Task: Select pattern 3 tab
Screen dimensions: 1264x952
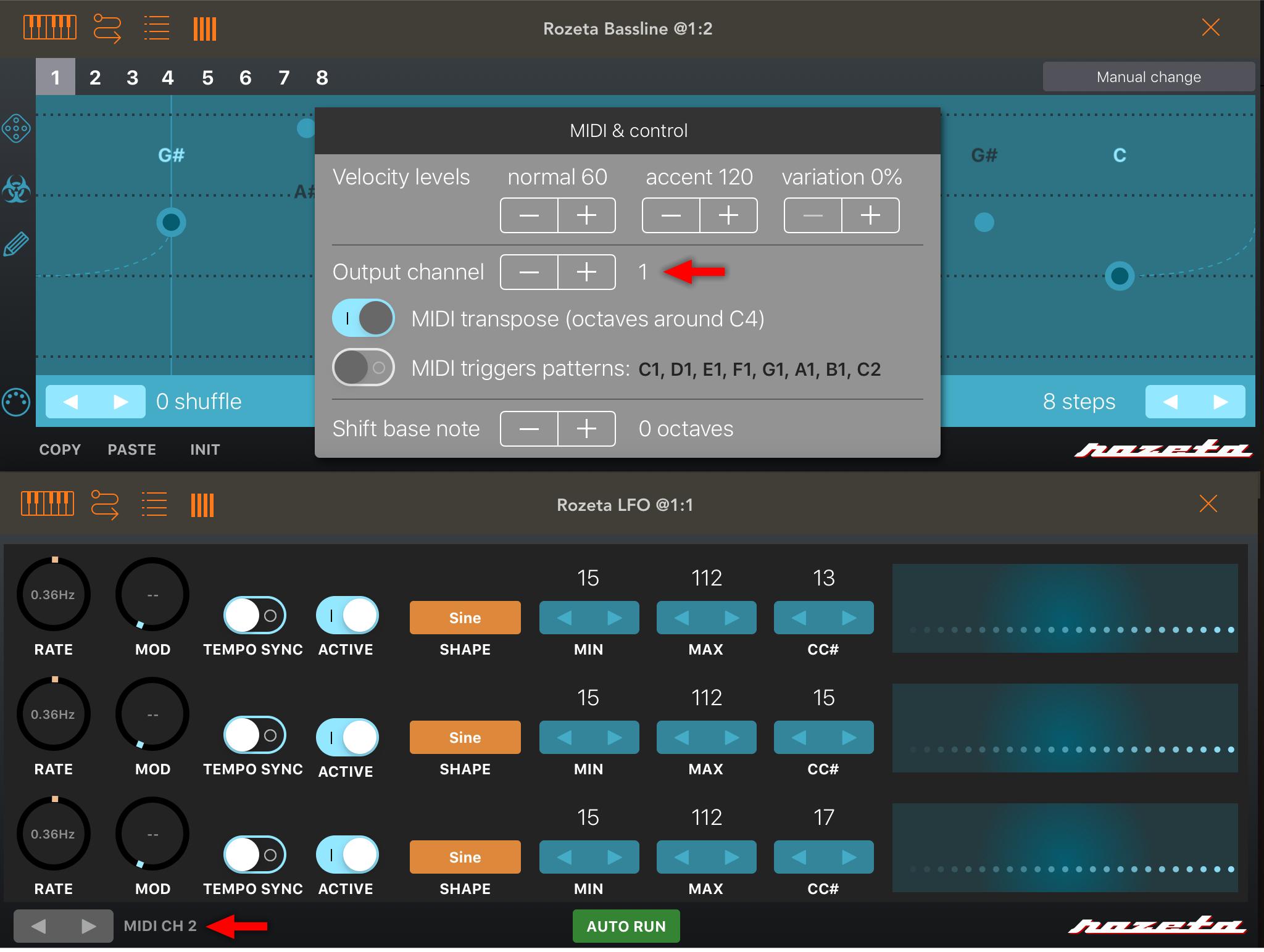Action: tap(132, 77)
